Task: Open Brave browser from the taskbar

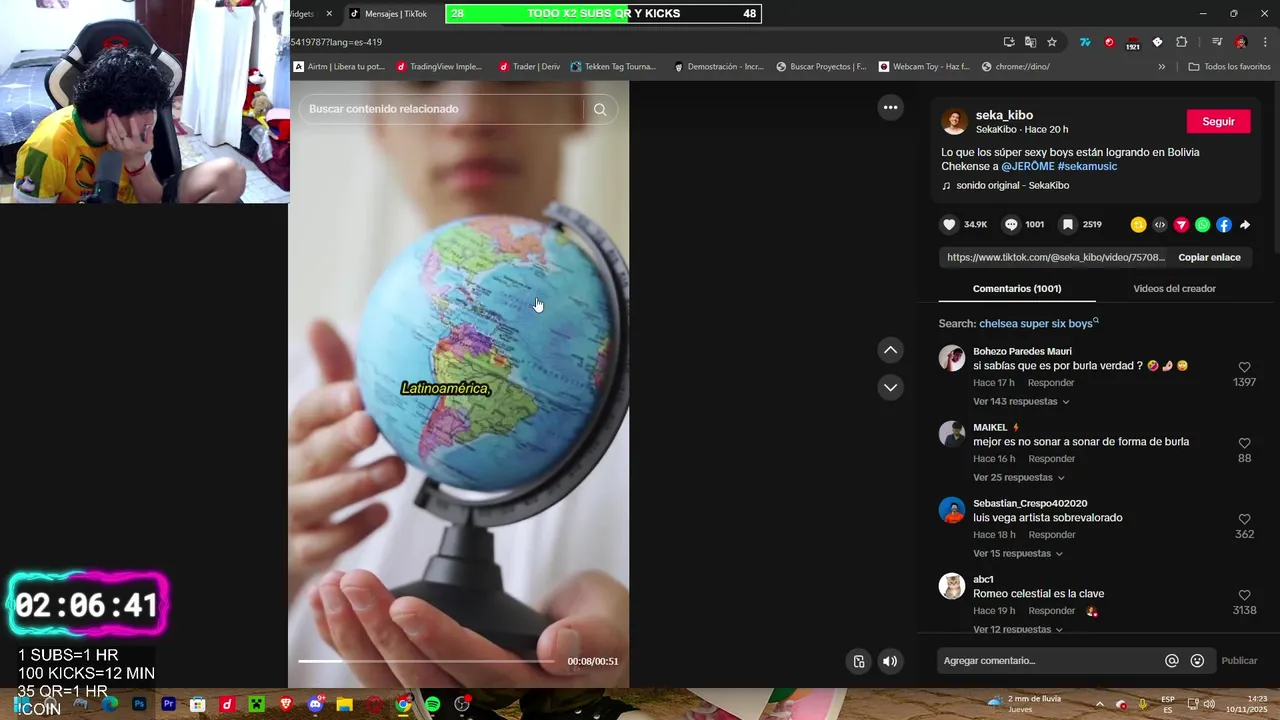Action: click(x=287, y=705)
